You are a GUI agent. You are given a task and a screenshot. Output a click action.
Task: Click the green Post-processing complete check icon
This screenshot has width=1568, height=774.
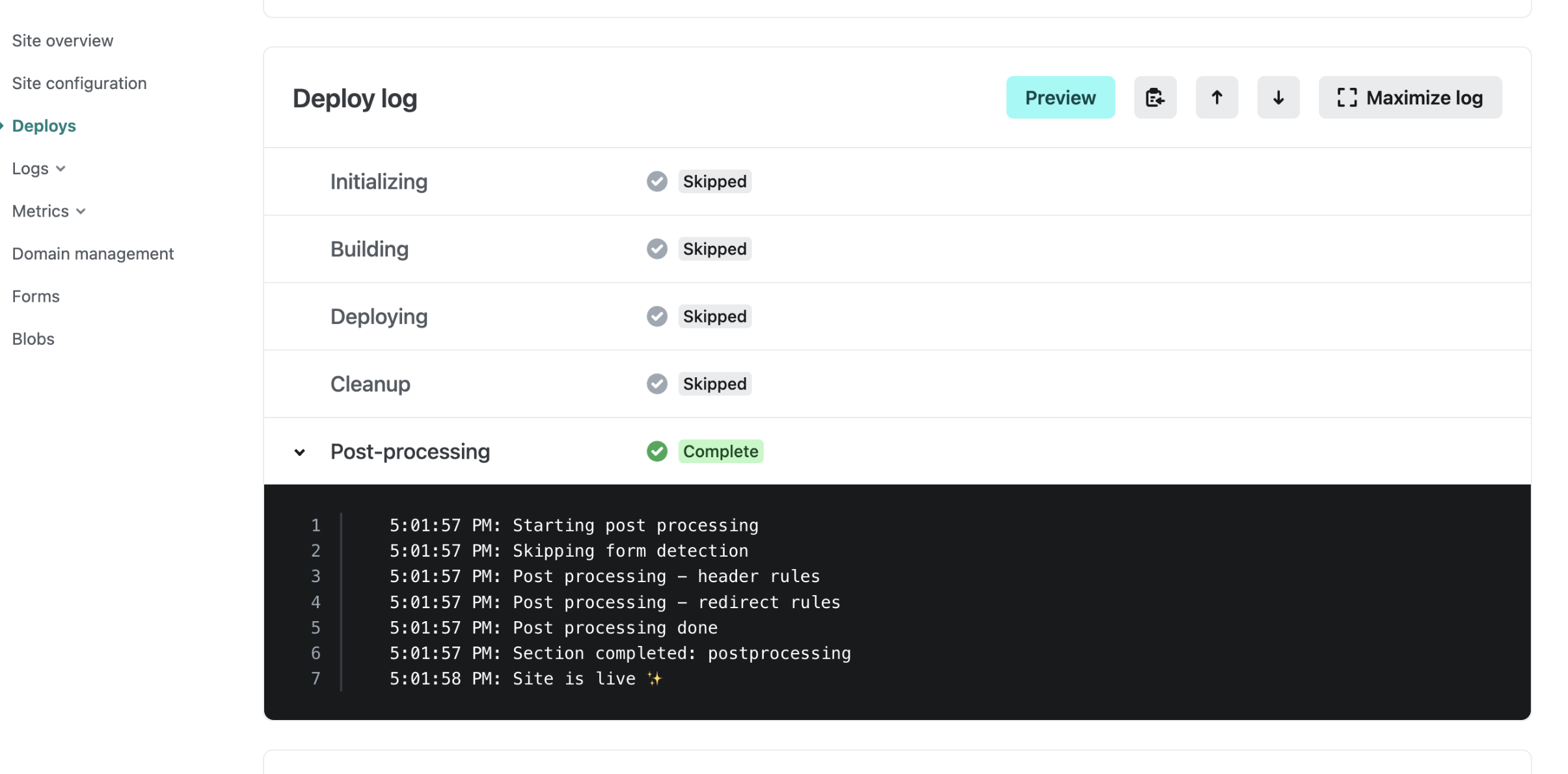tap(656, 451)
